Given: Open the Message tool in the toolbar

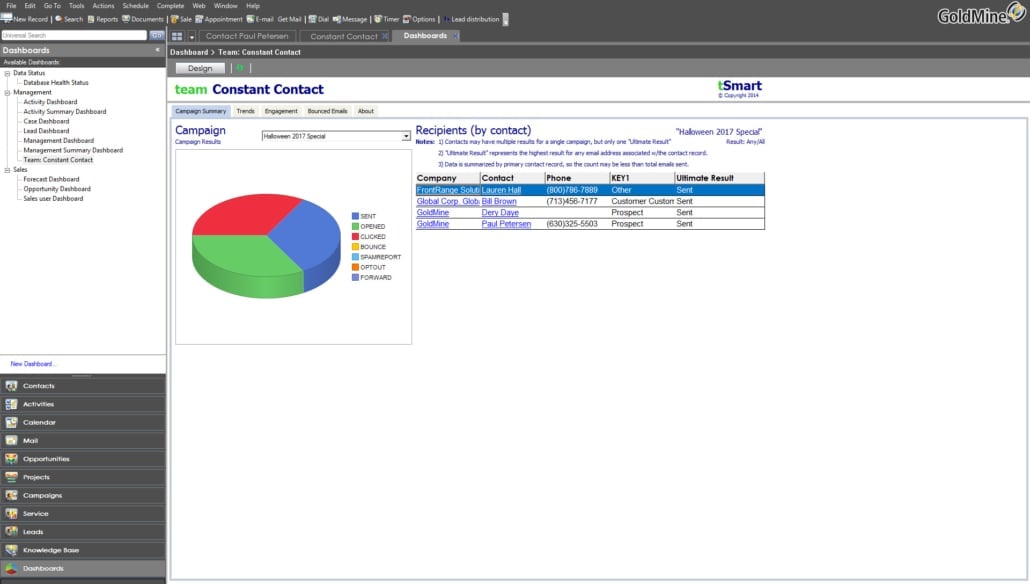Looking at the screenshot, I should click(349, 20).
